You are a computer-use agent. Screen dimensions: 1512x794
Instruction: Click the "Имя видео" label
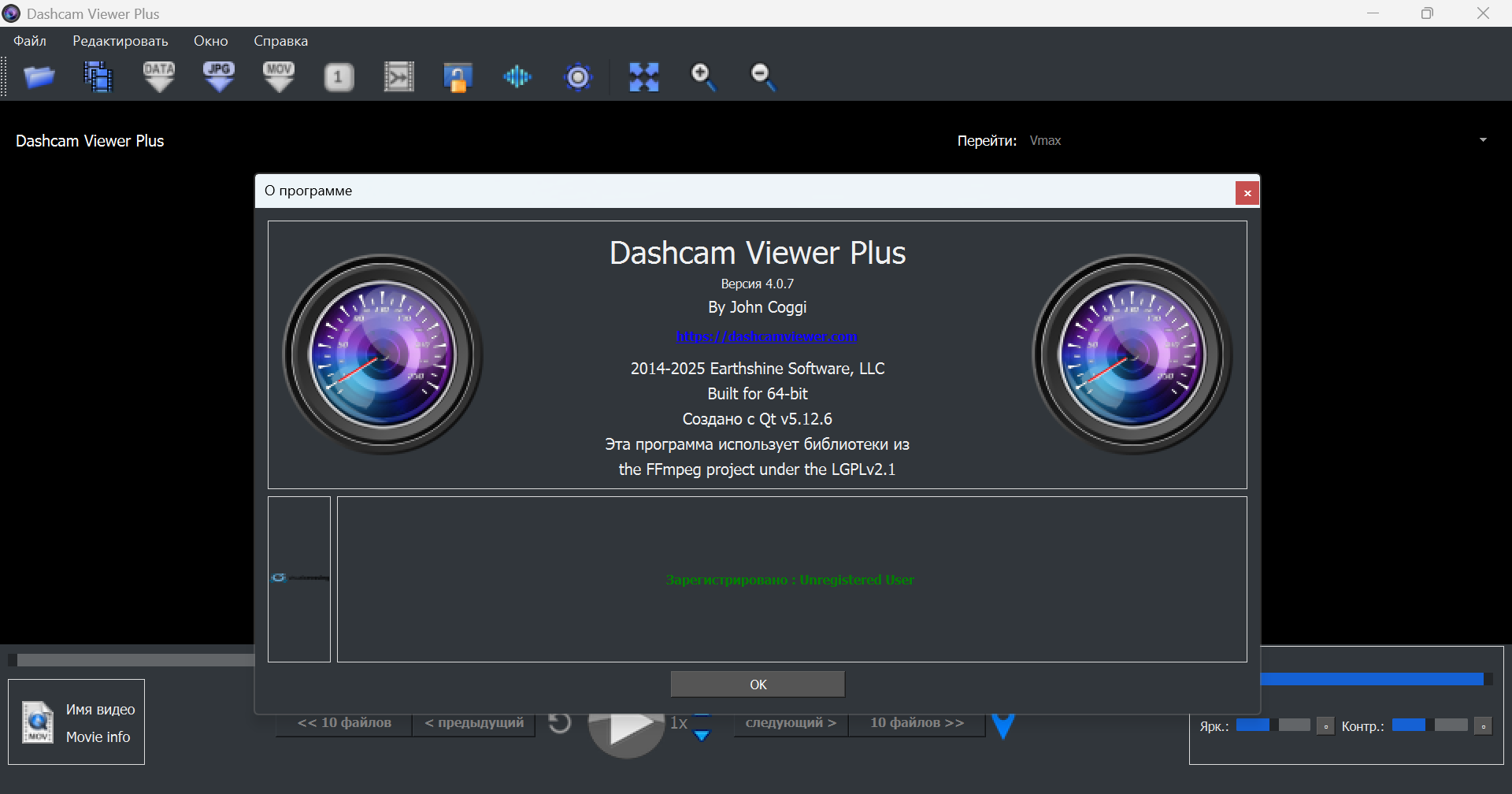tap(101, 710)
